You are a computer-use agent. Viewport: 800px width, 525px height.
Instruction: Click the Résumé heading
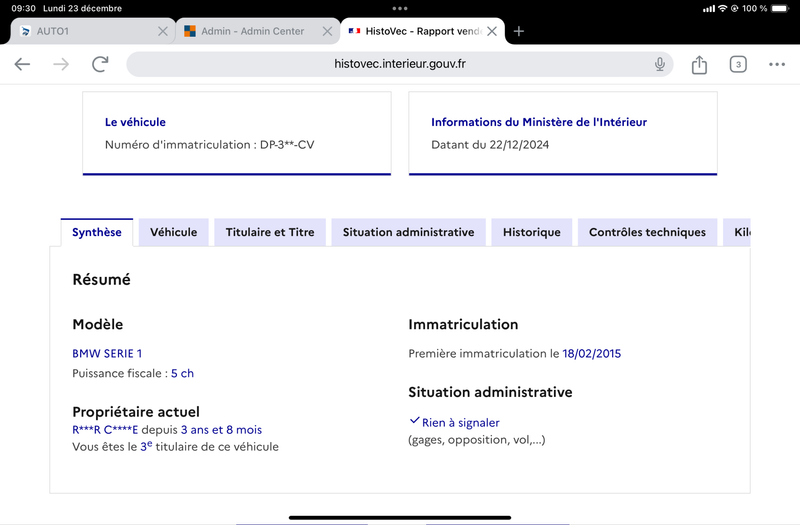point(102,280)
